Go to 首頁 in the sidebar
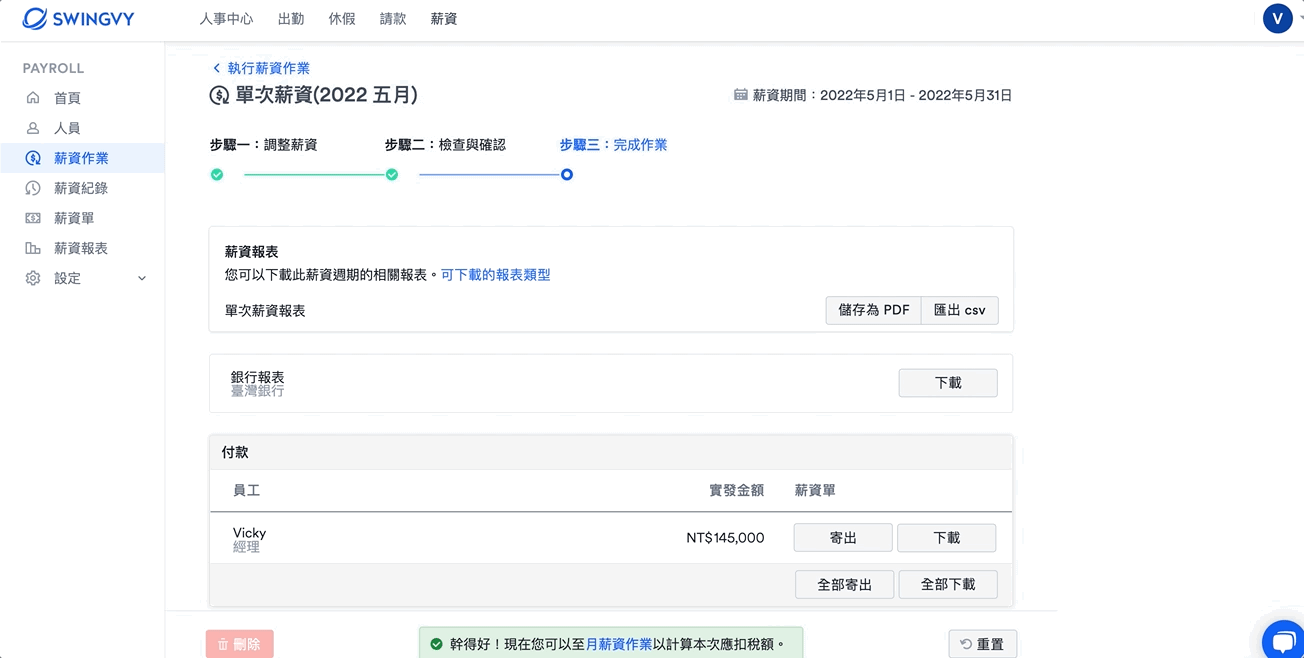The height and width of the screenshot is (658, 1304). (x=67, y=98)
